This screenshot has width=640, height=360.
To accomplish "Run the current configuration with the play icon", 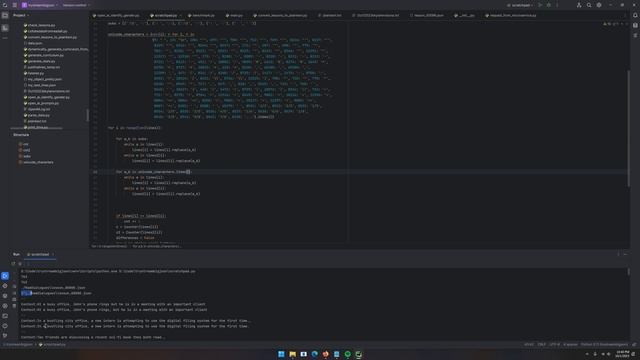I will (x=540, y=5).
